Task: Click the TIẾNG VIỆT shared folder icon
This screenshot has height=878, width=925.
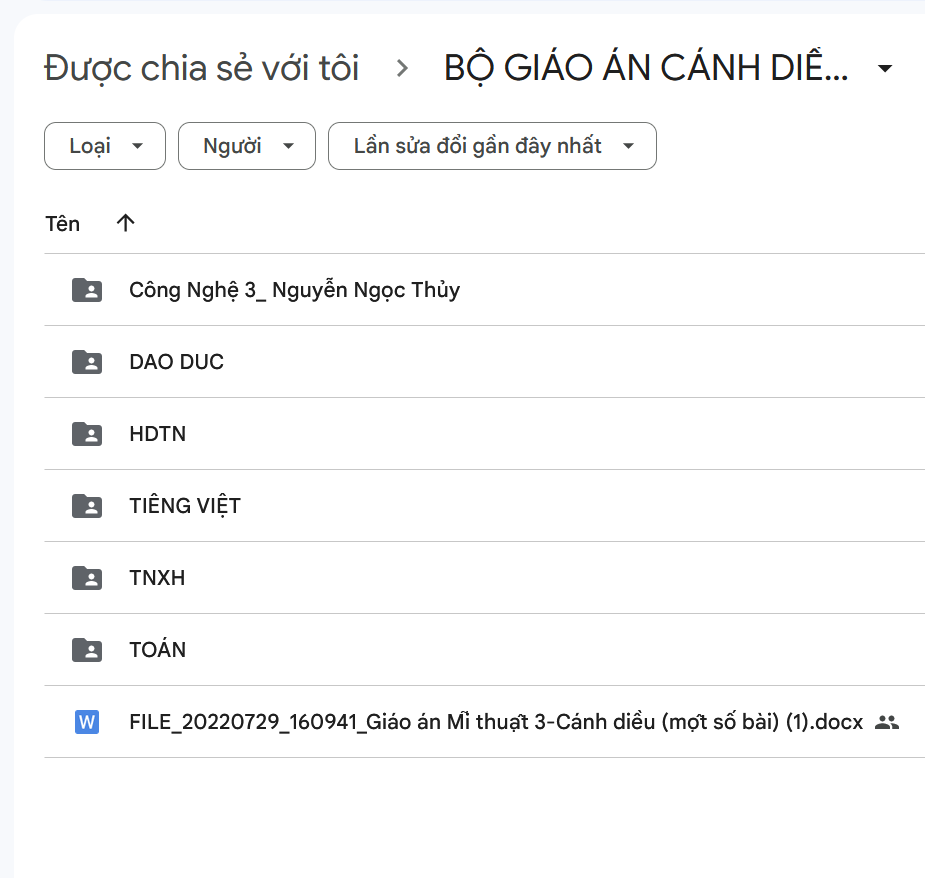Action: pos(87,506)
